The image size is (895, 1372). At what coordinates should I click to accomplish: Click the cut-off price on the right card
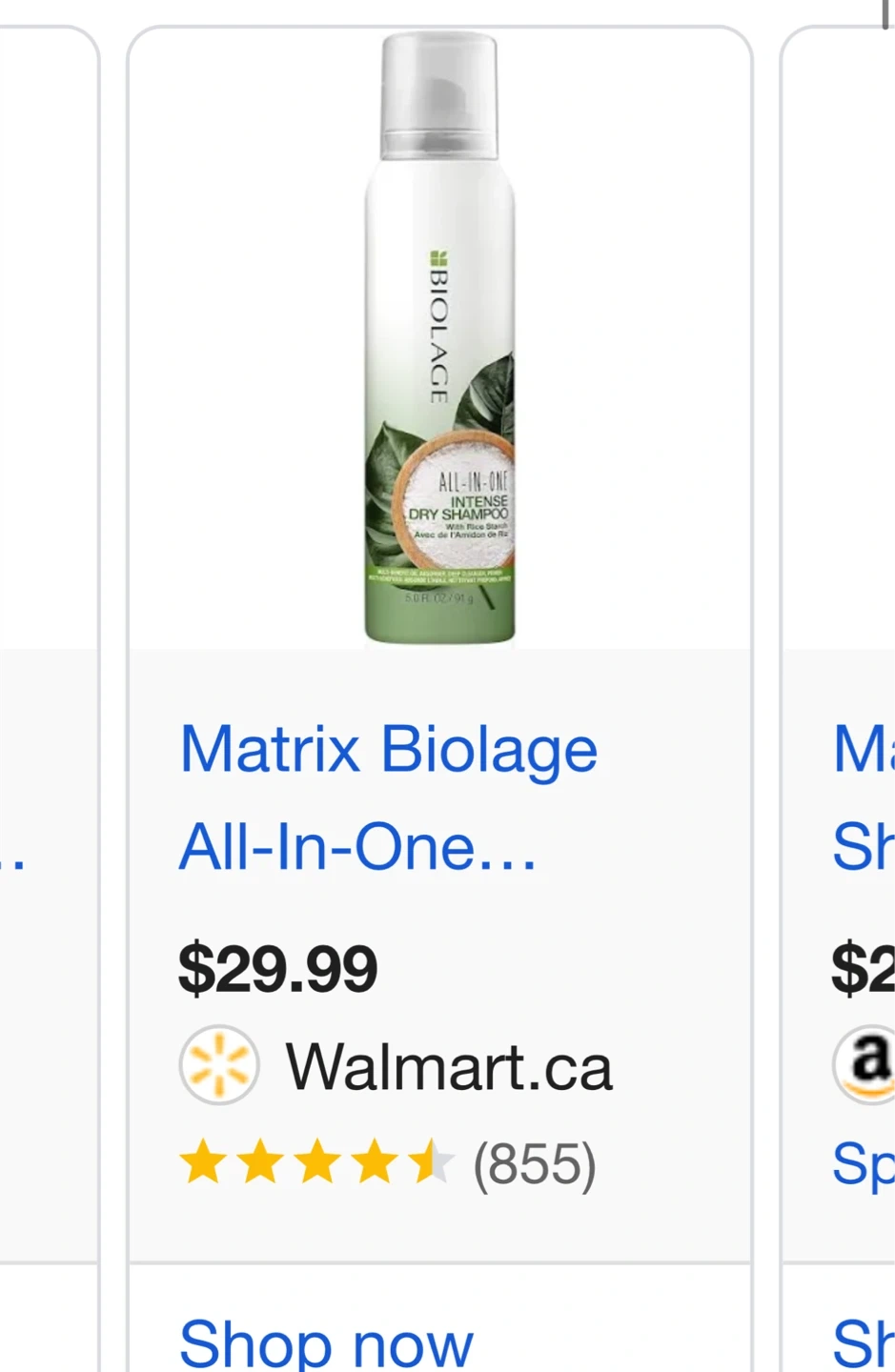pyautogui.click(x=864, y=969)
